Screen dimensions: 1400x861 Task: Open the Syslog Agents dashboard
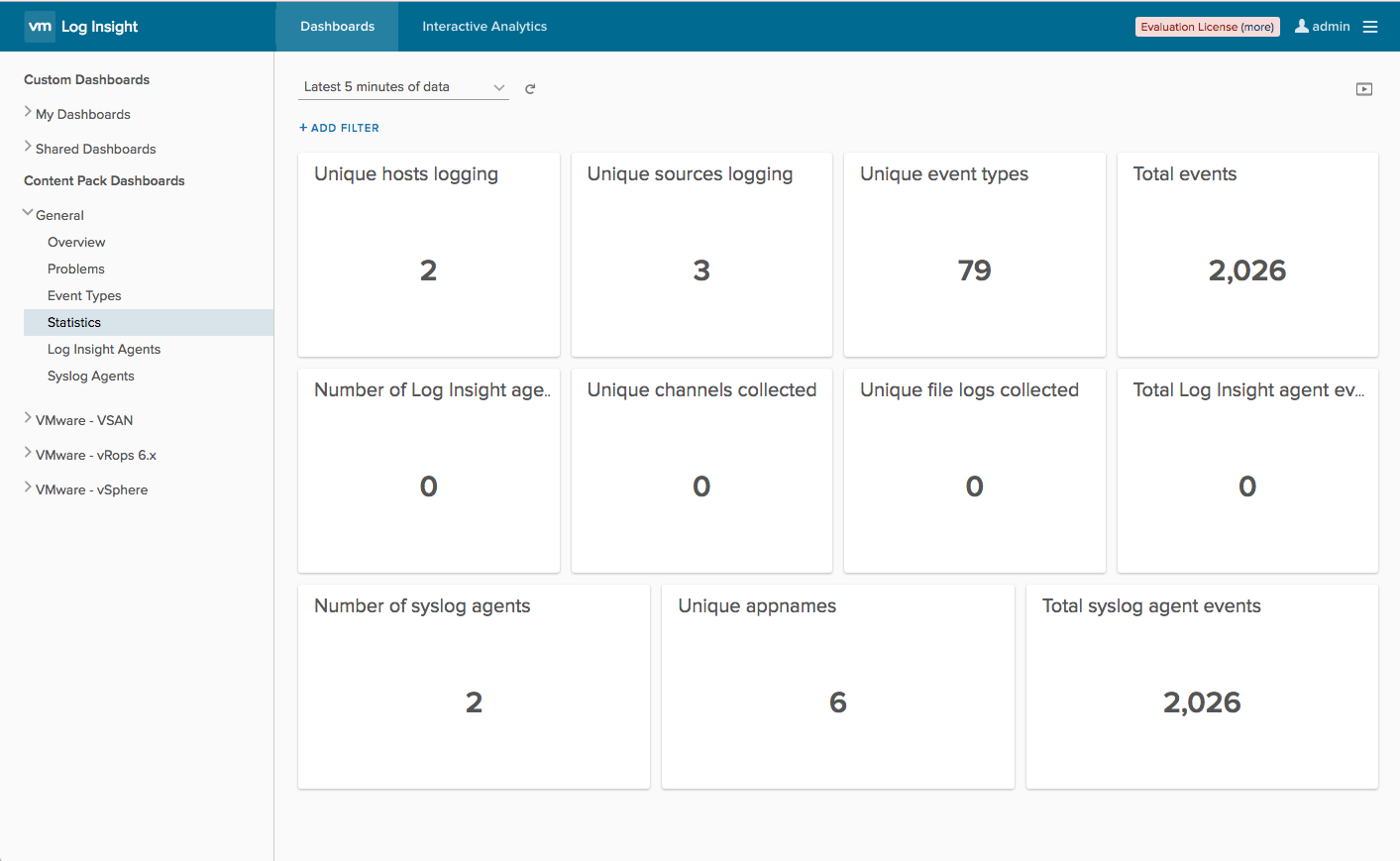[x=91, y=376]
